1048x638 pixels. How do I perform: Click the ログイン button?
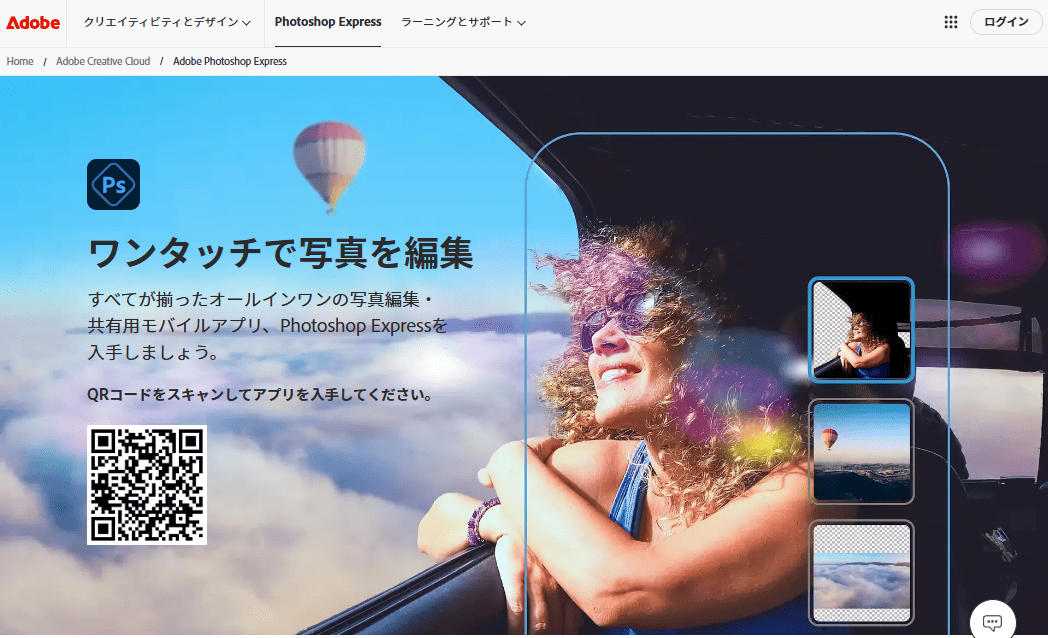pyautogui.click(x=1006, y=22)
